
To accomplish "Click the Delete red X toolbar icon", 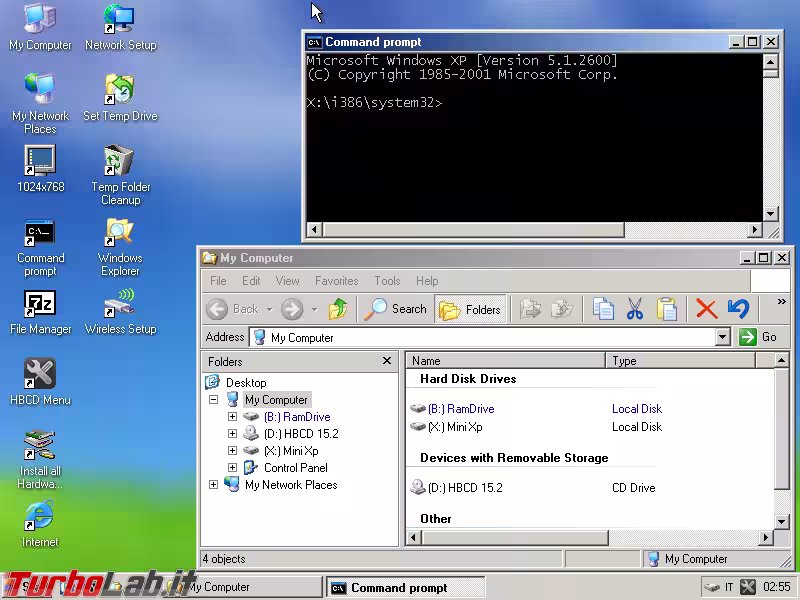I will 706,309.
